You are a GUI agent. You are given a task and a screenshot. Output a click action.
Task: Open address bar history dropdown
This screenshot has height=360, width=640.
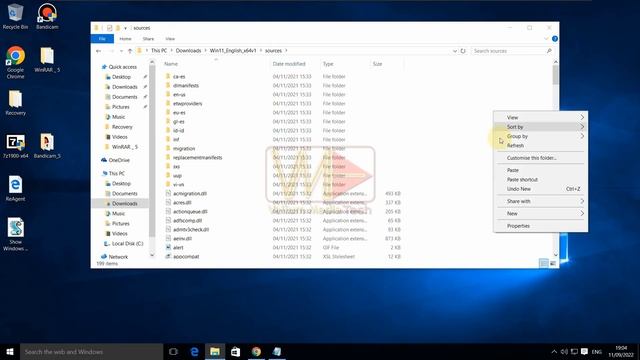[x=455, y=51]
